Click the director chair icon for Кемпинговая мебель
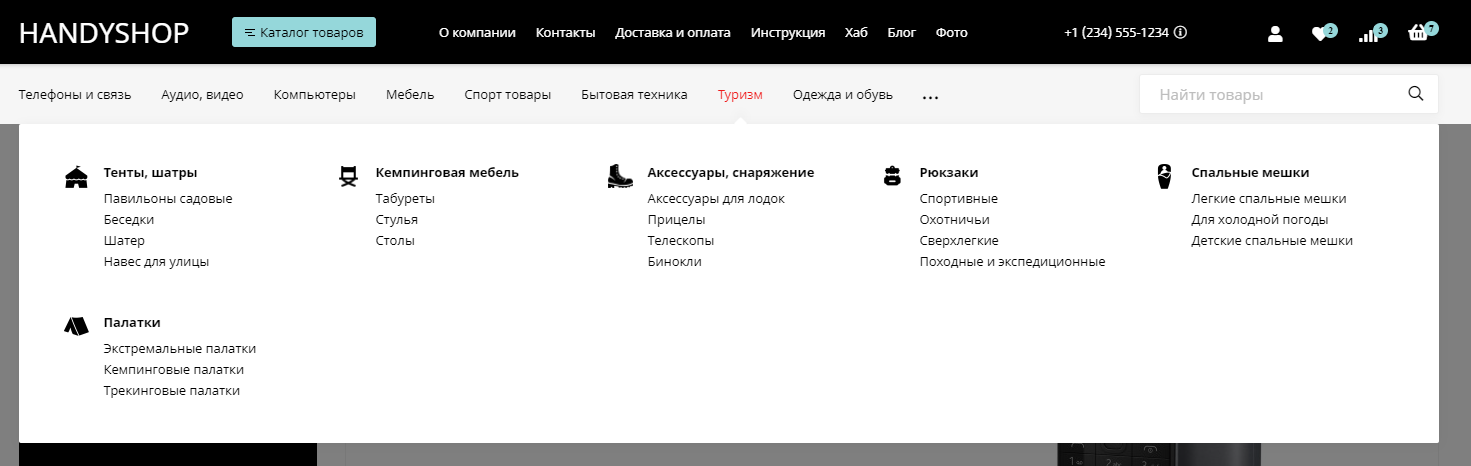 pos(348,177)
